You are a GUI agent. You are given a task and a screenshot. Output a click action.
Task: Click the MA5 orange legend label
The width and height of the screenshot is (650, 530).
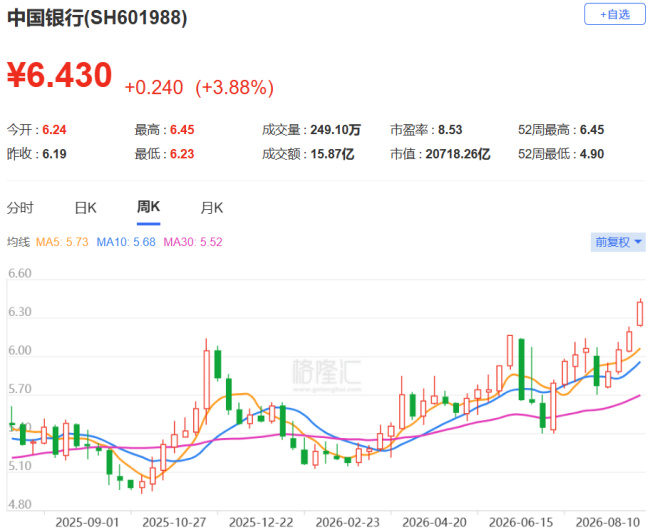62,242
